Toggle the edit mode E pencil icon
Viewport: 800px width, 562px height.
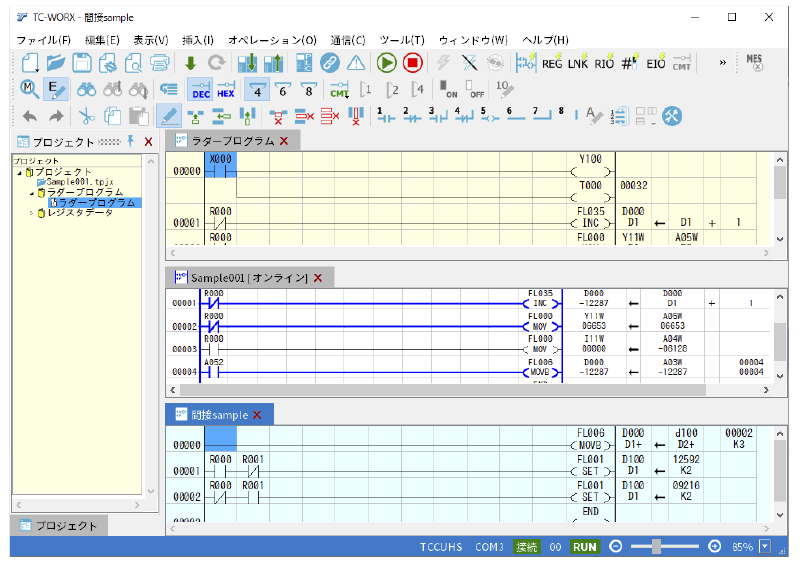coord(55,89)
